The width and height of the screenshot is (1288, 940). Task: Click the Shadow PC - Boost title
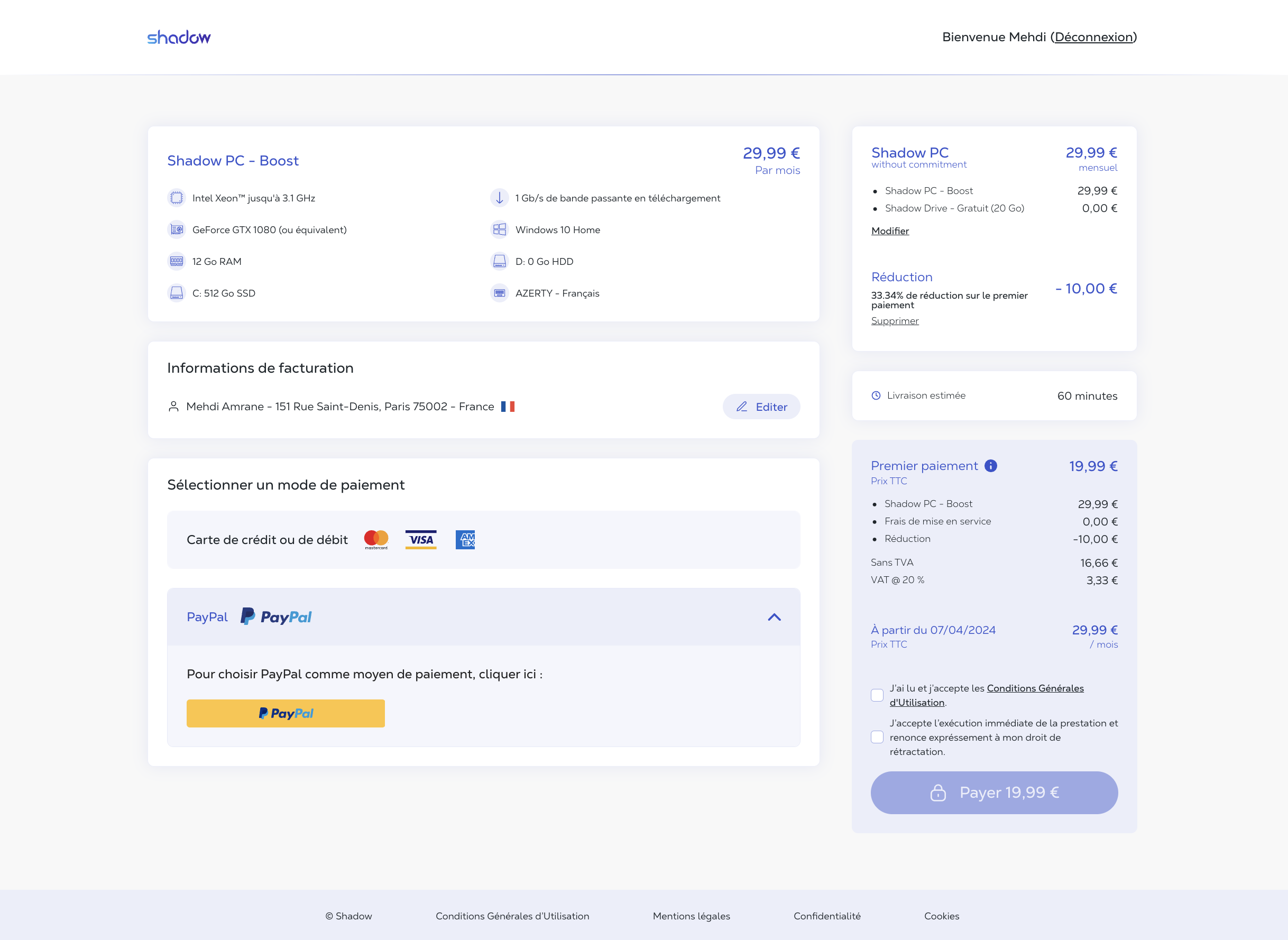click(233, 161)
